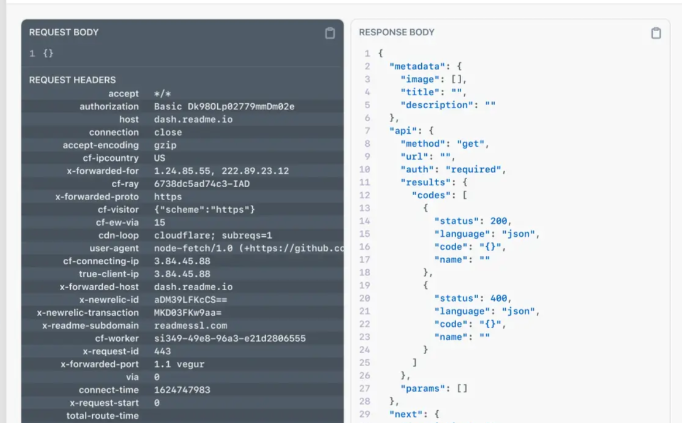Viewport: 682px width, 423px height.
Task: Click the x-forwarded-host value dash.readme.io
Action: point(193,287)
